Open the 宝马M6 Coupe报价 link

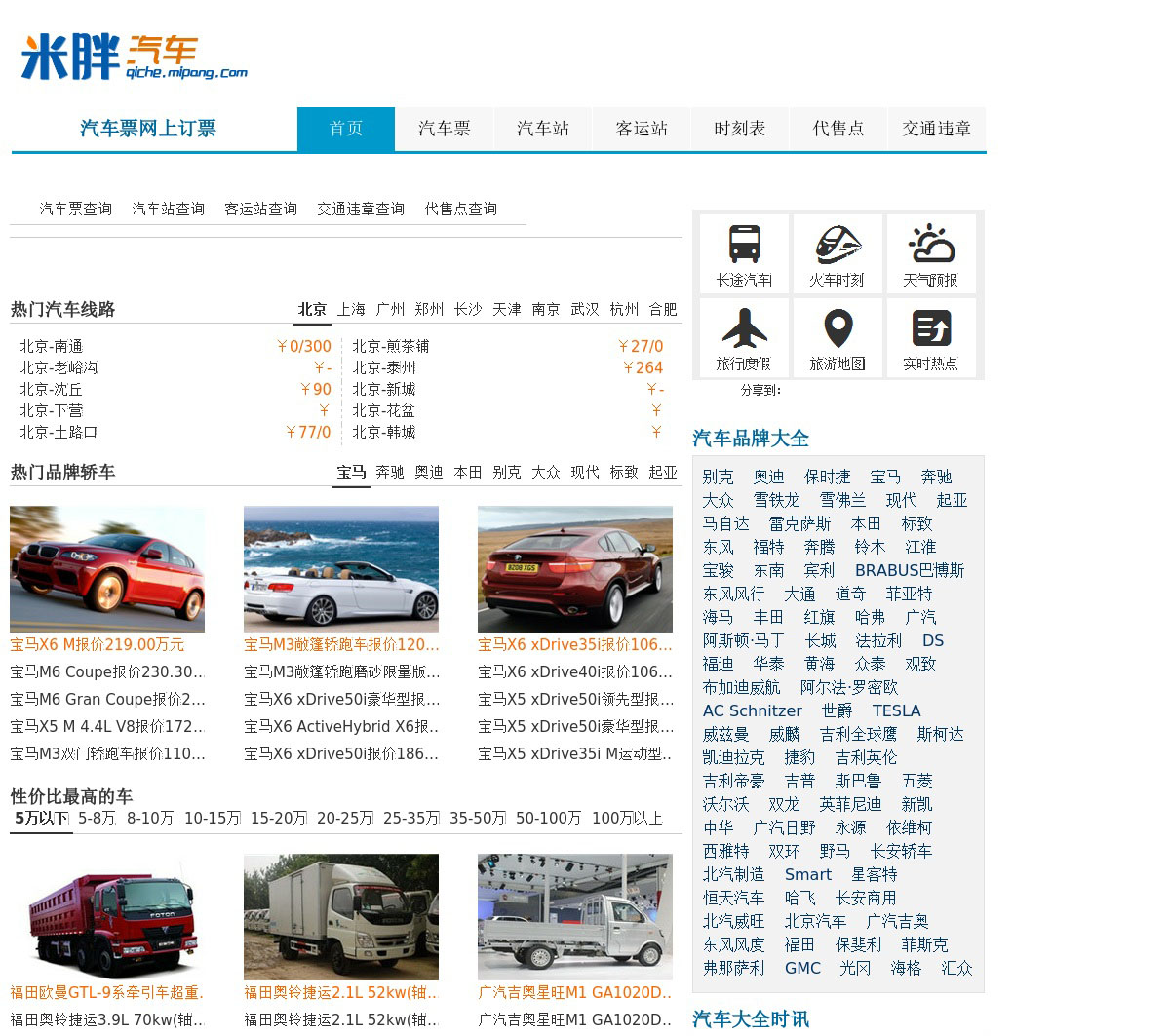(x=107, y=671)
